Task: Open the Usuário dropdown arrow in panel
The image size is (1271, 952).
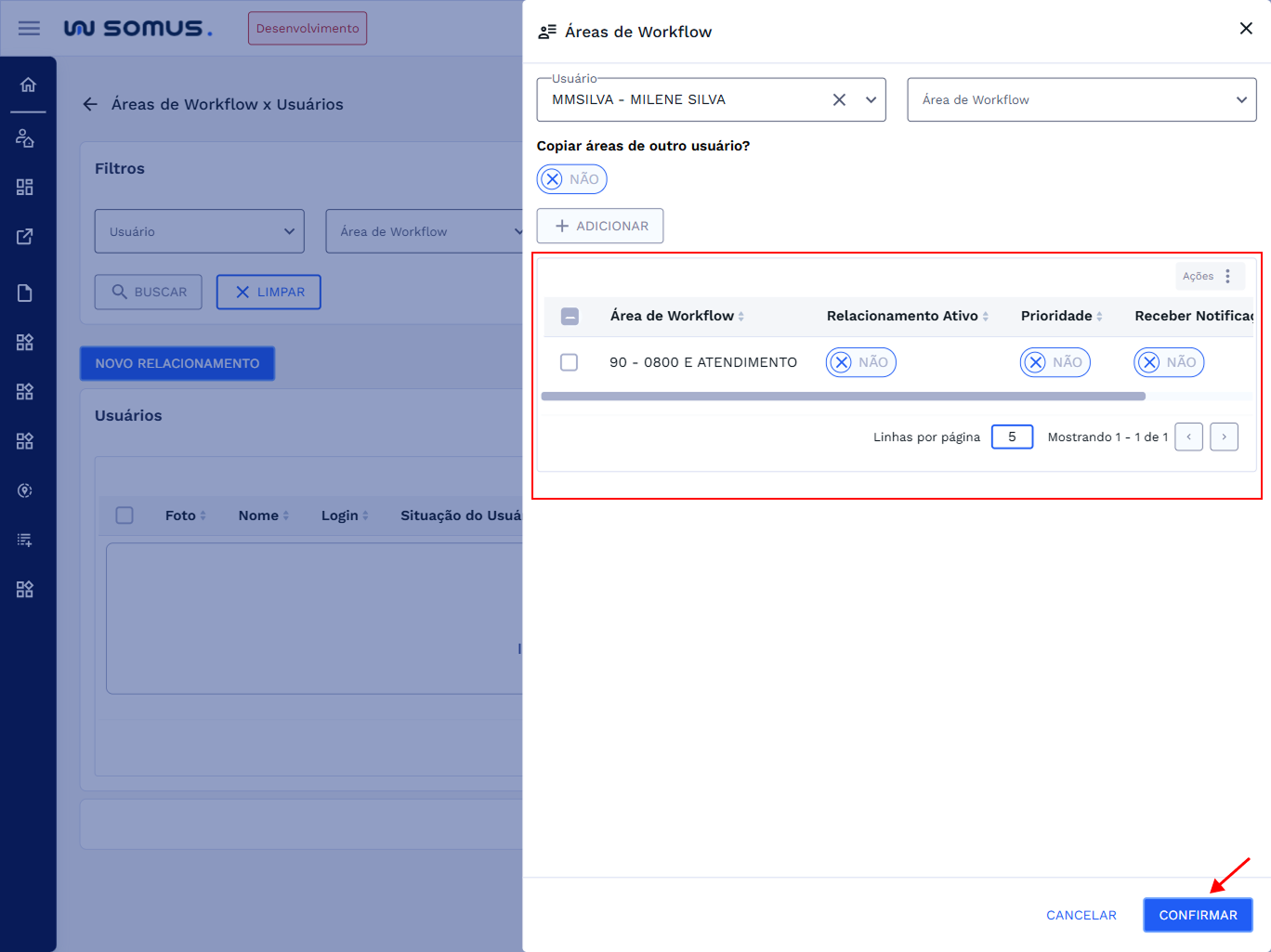Action: pos(871,99)
